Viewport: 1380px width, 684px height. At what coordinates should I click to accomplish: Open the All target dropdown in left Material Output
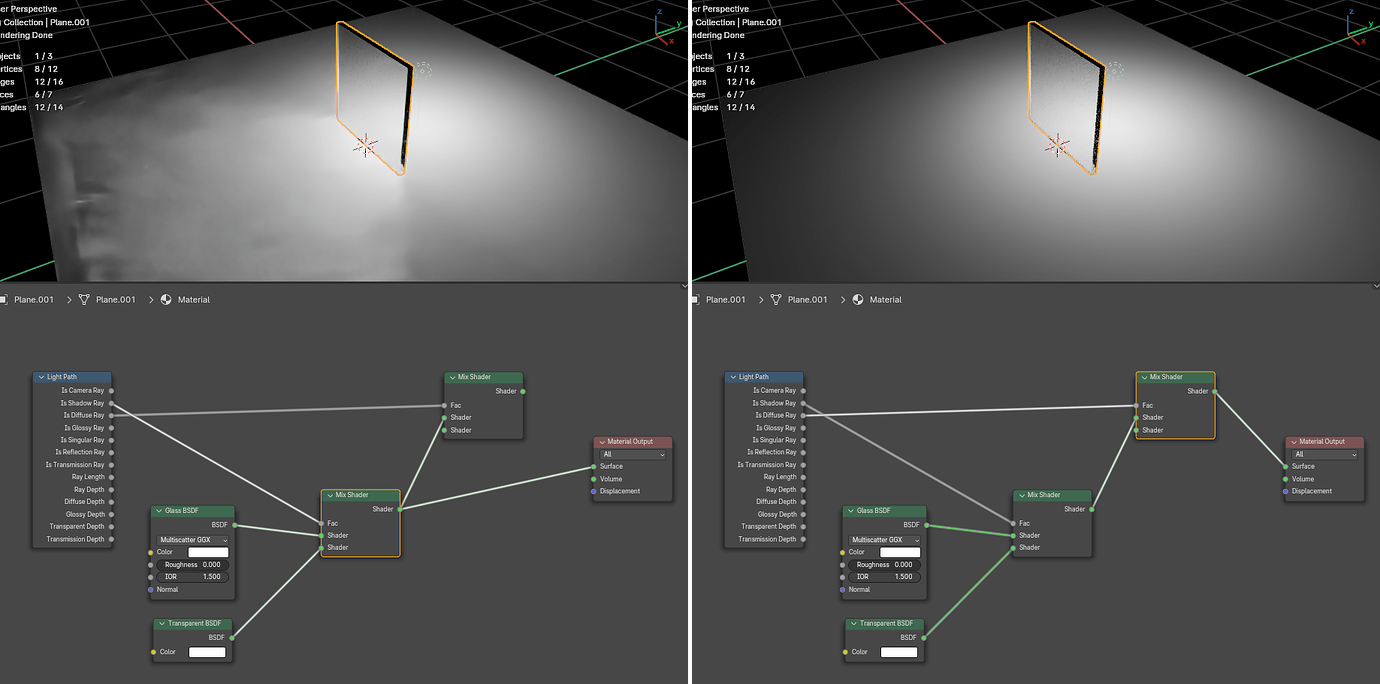click(634, 454)
